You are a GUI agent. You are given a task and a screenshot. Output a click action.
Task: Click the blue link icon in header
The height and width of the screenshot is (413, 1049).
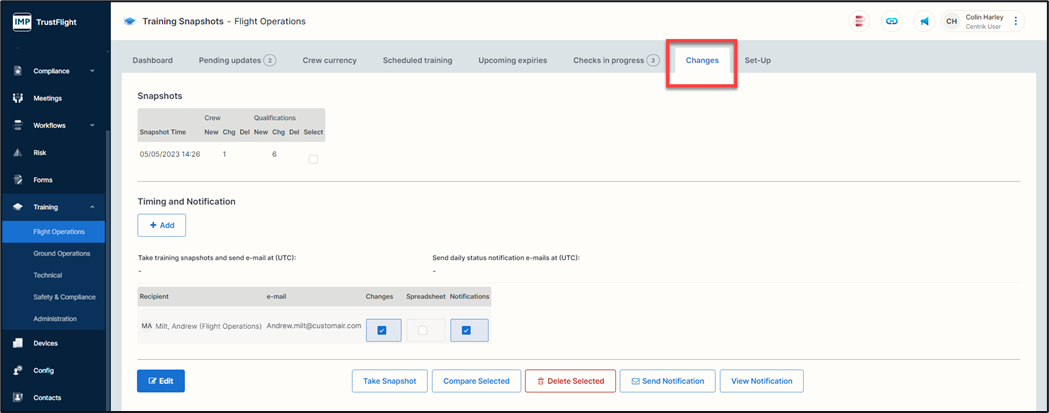(x=890, y=21)
